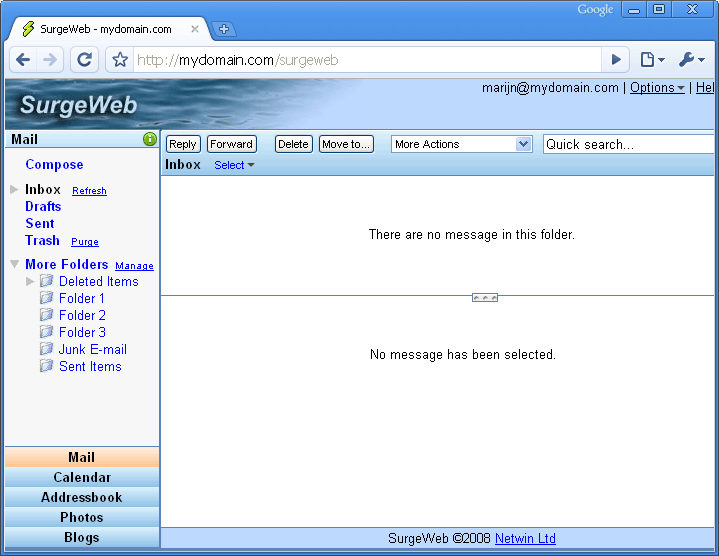Expand the Deleted Items folder
This screenshot has width=719, height=556.
click(30, 281)
